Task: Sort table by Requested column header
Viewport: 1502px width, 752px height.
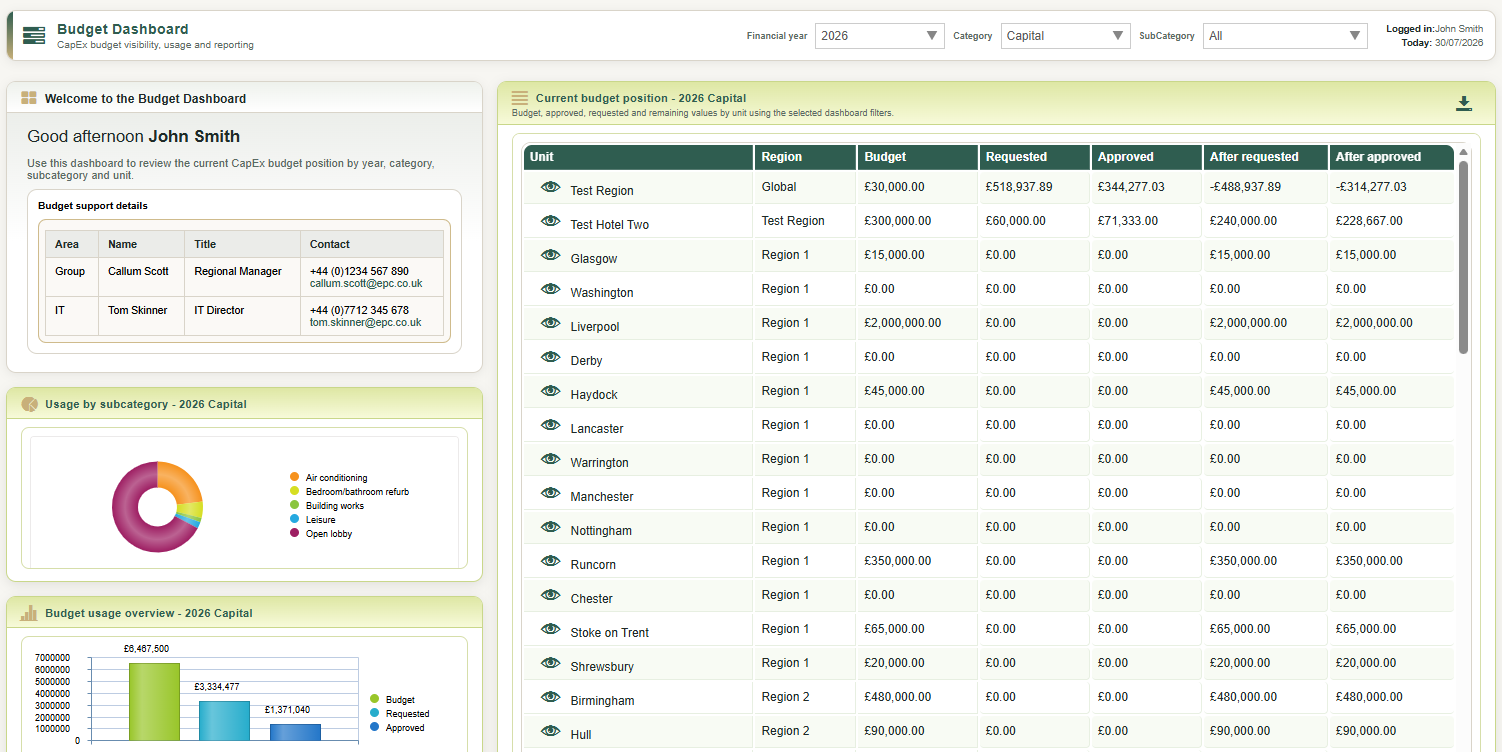Action: tap(1035, 157)
